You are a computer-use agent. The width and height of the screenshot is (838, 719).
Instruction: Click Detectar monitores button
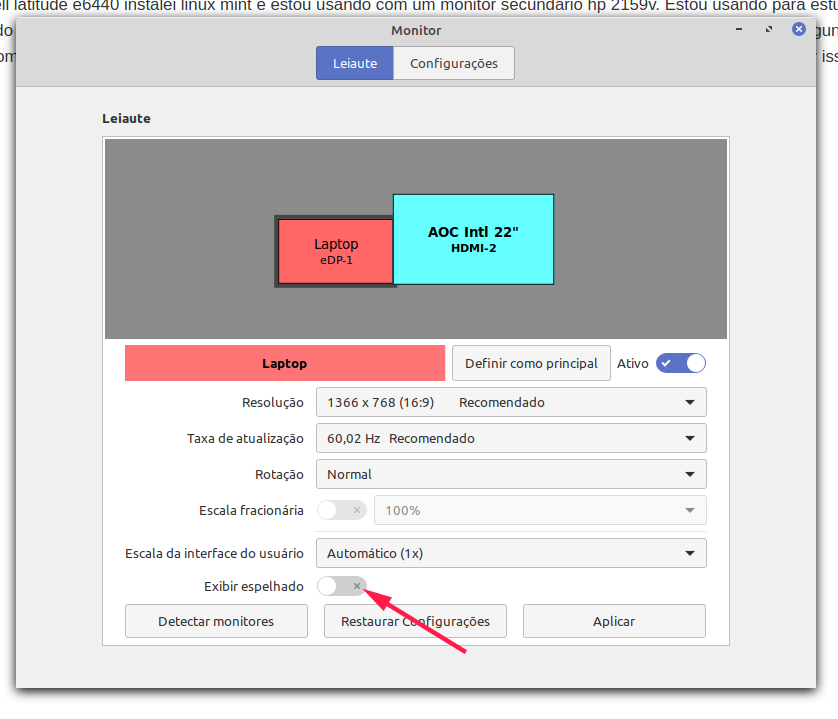[x=216, y=621]
